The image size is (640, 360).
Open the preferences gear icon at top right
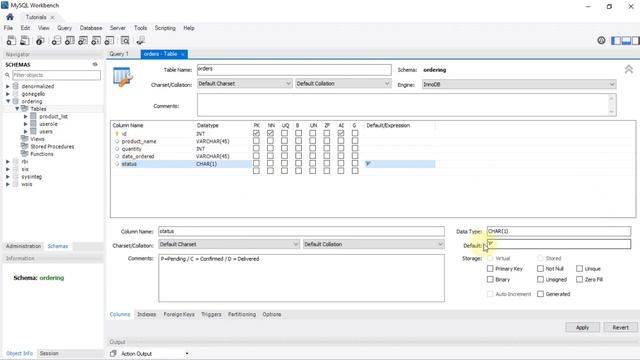(x=601, y=40)
